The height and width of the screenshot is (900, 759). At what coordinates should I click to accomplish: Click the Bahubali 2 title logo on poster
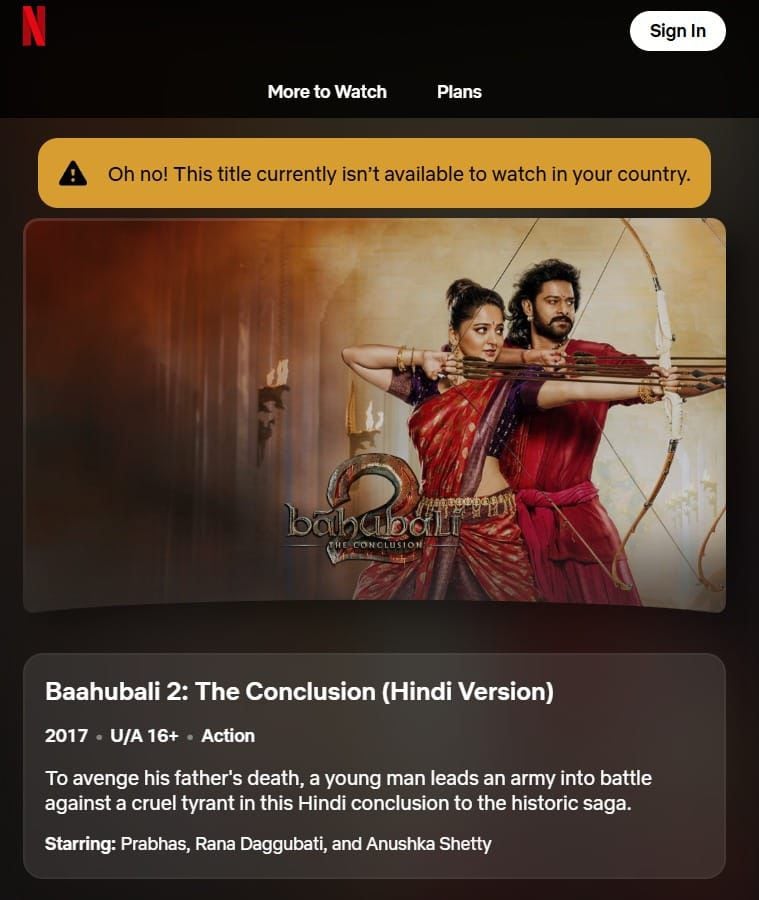372,510
